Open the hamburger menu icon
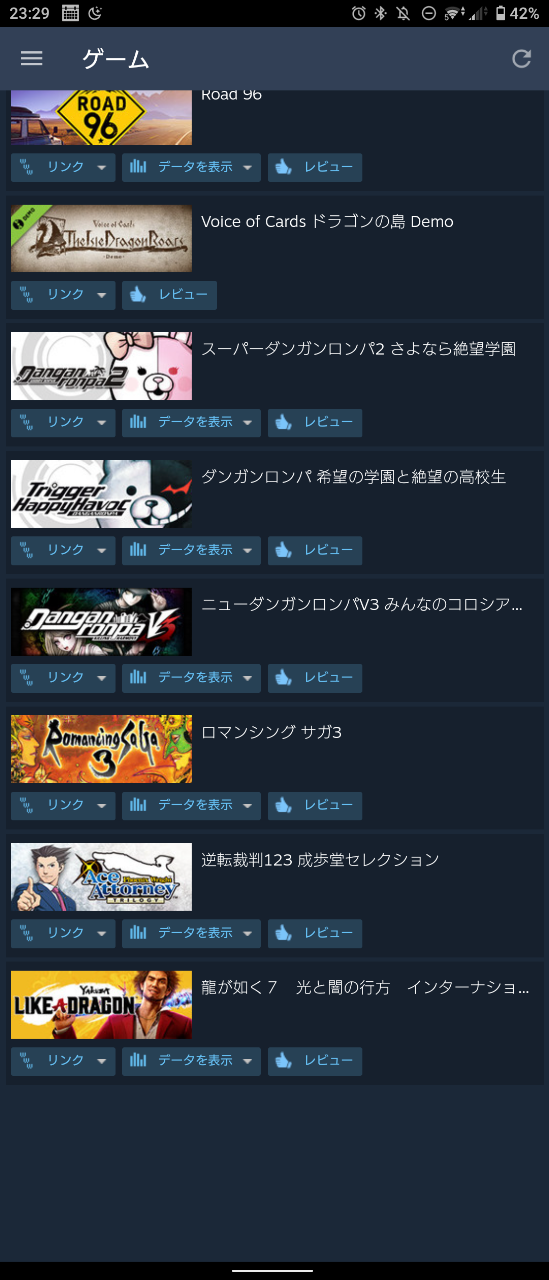 (x=32, y=58)
